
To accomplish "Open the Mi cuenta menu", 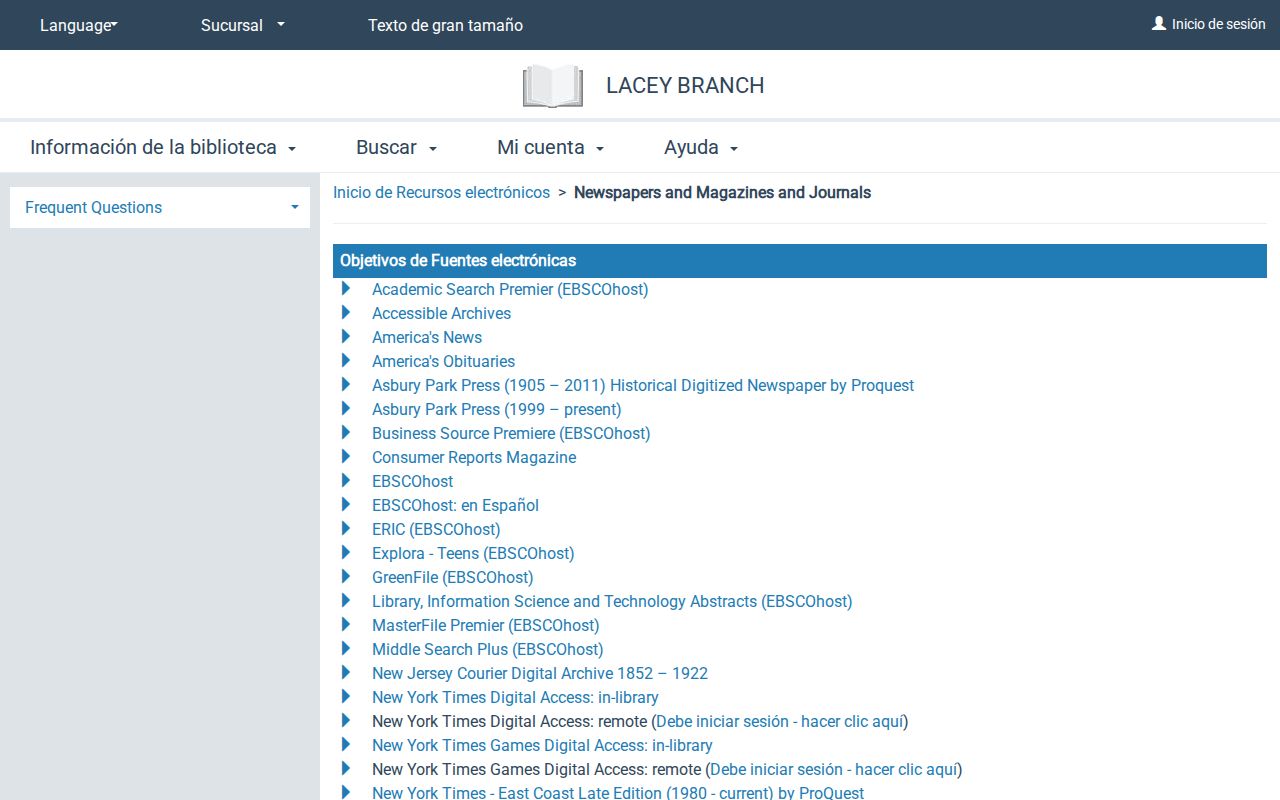I will coord(551,147).
